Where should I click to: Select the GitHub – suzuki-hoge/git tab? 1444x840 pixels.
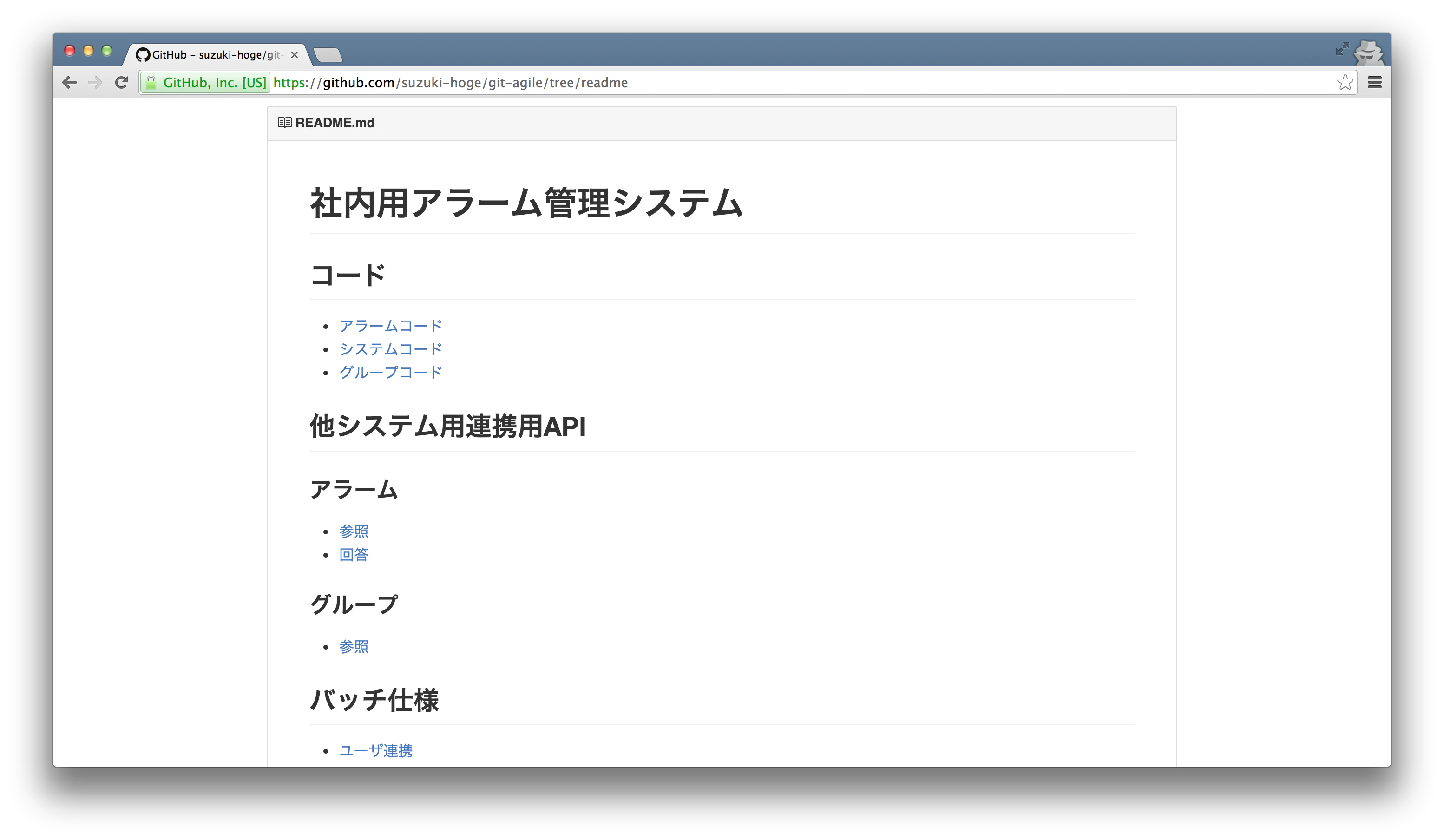tap(216, 55)
